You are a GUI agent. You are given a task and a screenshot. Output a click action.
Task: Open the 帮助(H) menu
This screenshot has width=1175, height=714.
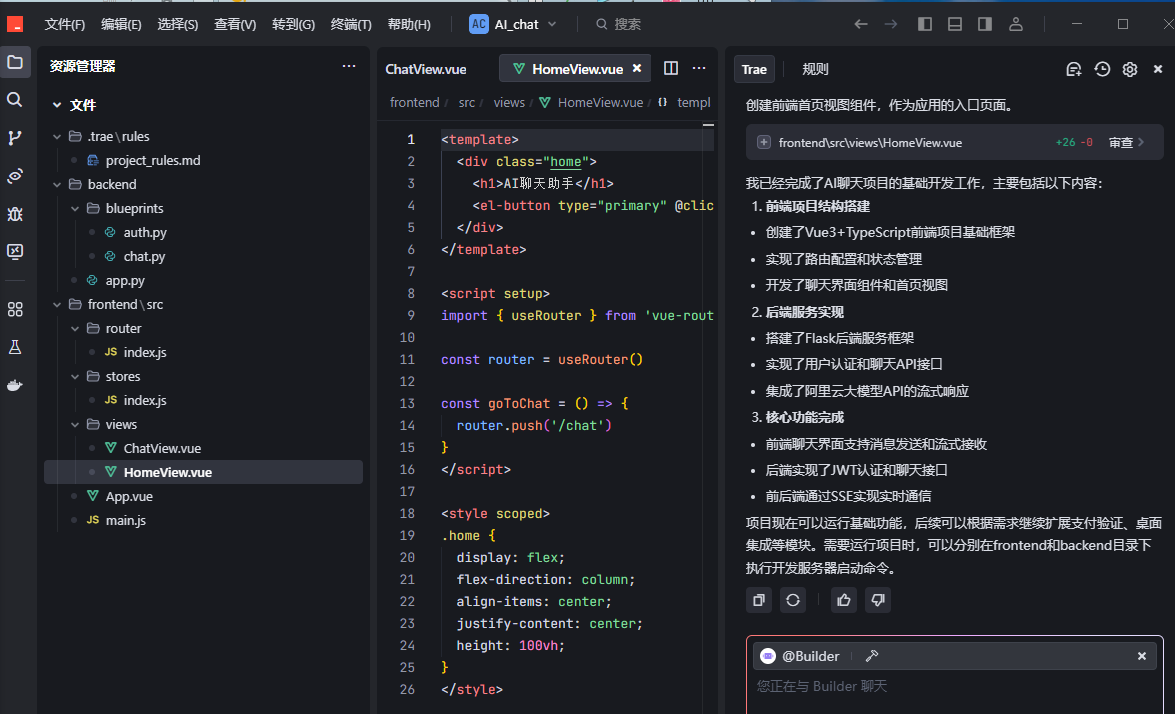tap(408, 24)
